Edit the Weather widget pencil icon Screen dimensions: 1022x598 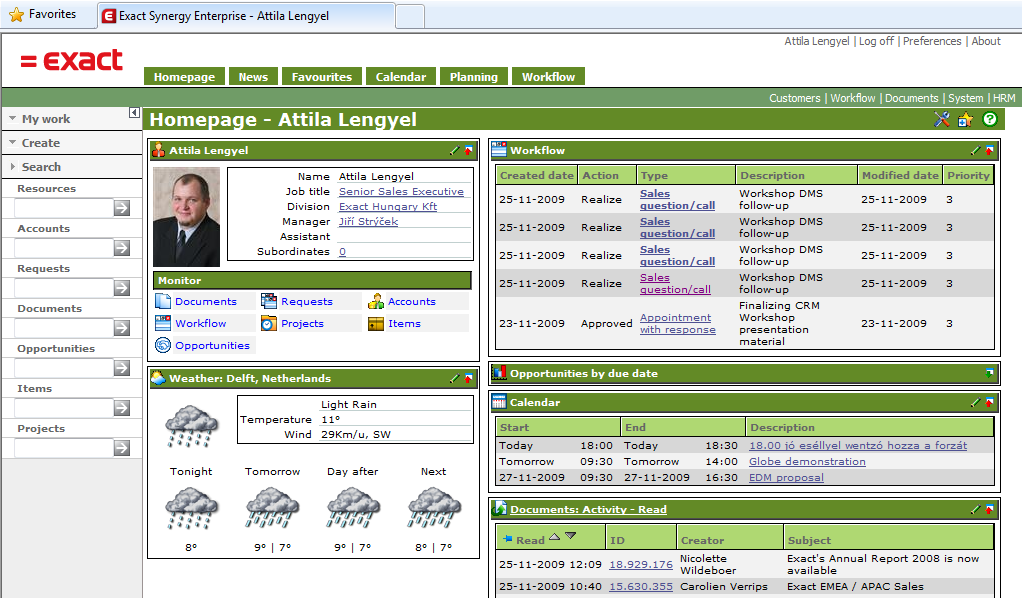pos(455,378)
